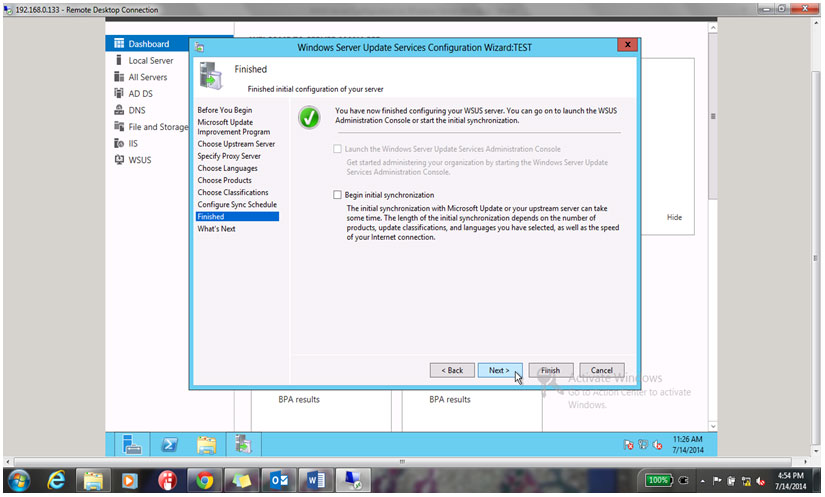Show hidden tray icons arrow
The width and height of the screenshot is (825, 497).
pyautogui.click(x=702, y=481)
